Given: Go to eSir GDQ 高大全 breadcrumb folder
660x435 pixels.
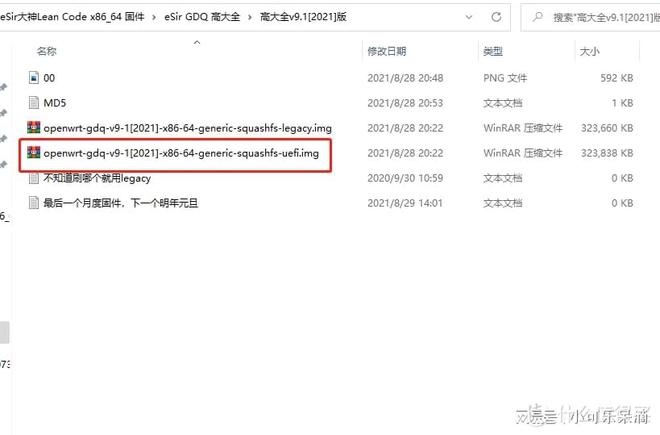Looking at the screenshot, I should coord(202,17).
